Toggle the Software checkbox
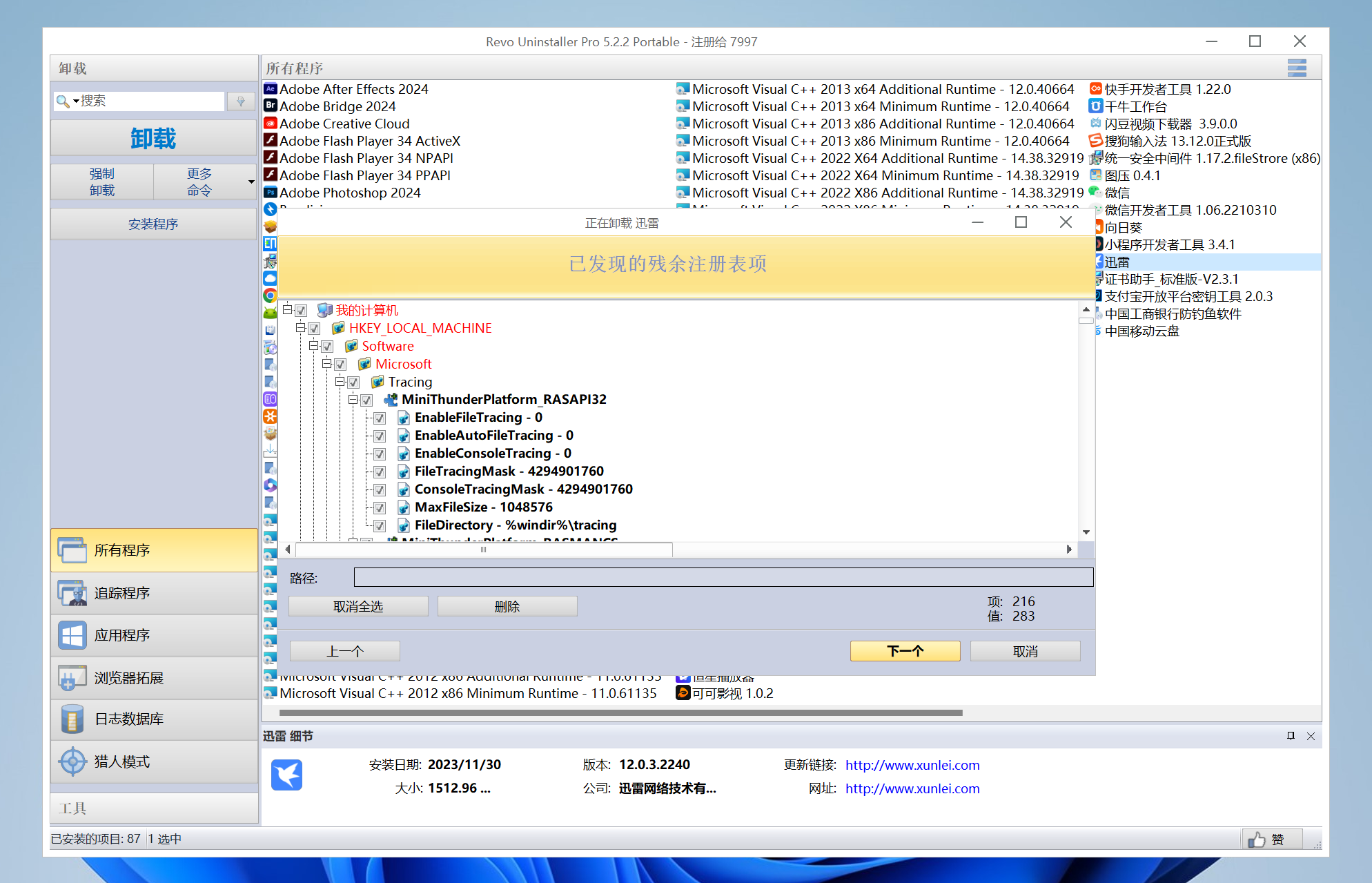This screenshot has height=883, width=1372. coord(327,347)
